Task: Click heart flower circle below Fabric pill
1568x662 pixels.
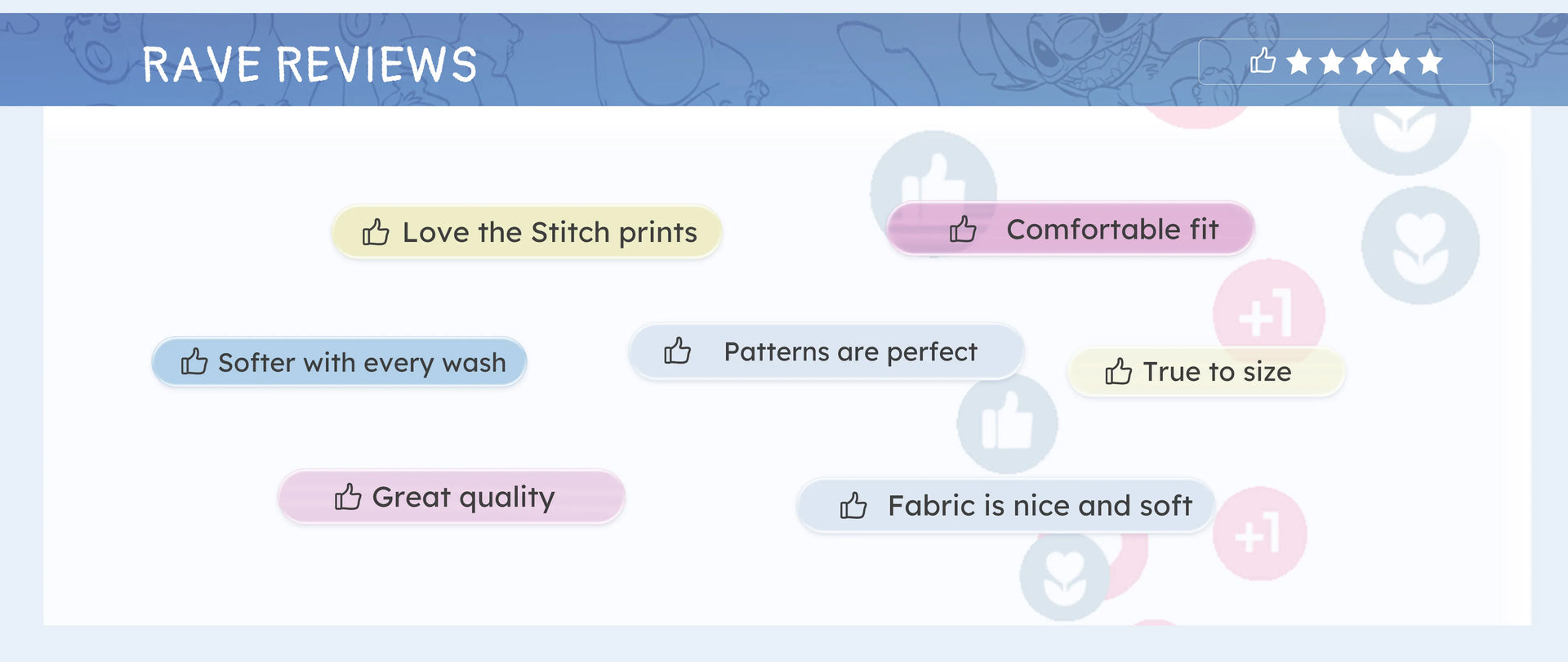Action: pos(1064,576)
